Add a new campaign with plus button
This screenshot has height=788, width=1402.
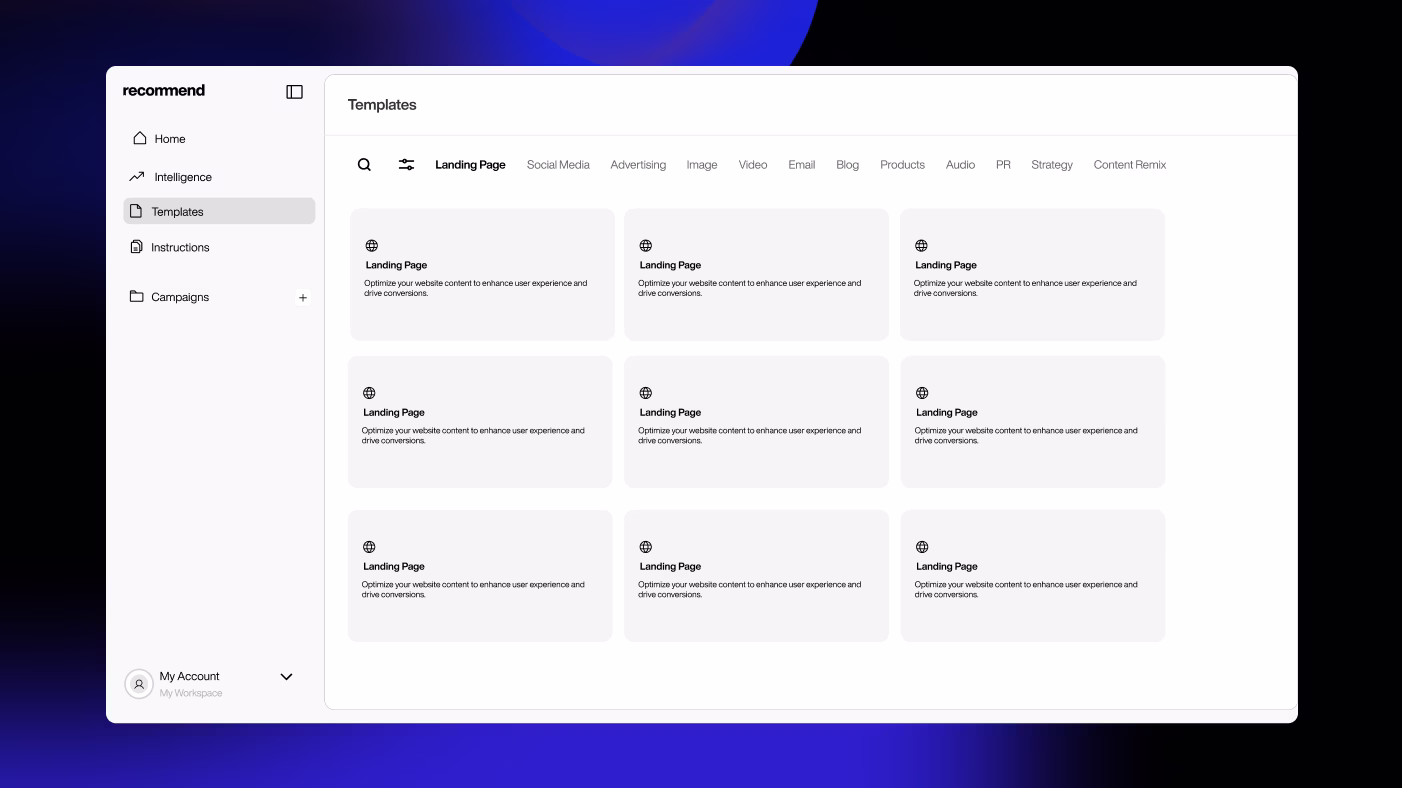pyautogui.click(x=303, y=298)
